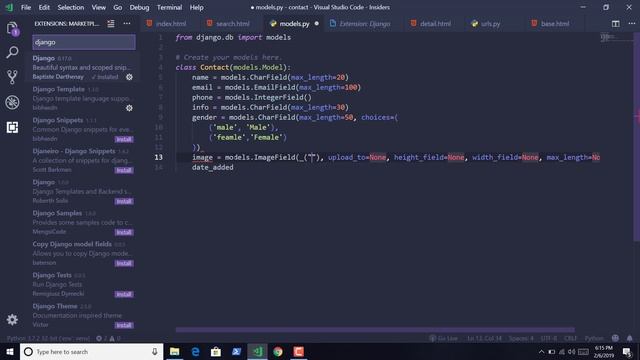Open the Terminal menu
Viewport: 640px width, 360px height.
(x=169, y=7)
